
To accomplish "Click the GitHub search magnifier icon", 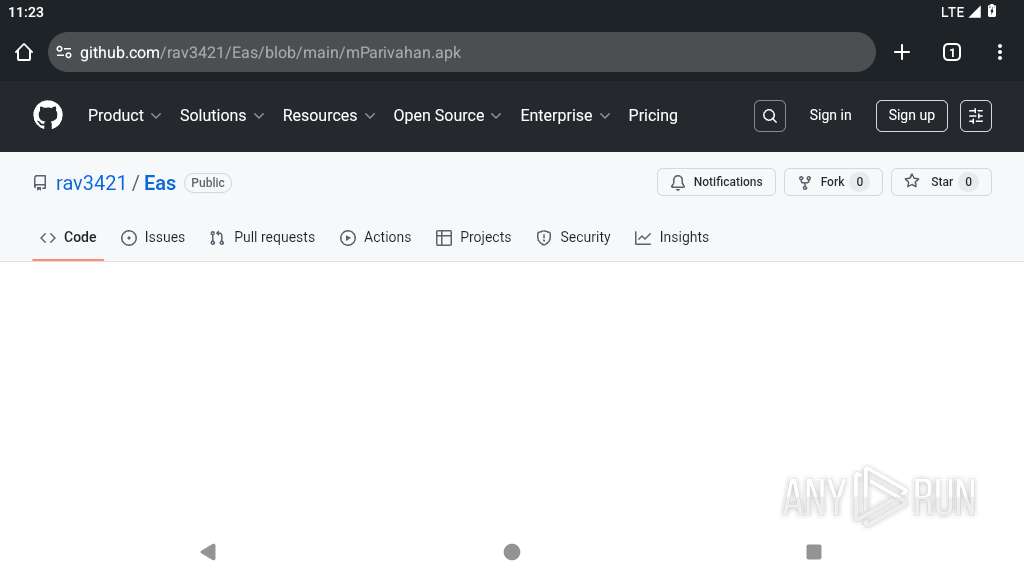I will click(770, 116).
